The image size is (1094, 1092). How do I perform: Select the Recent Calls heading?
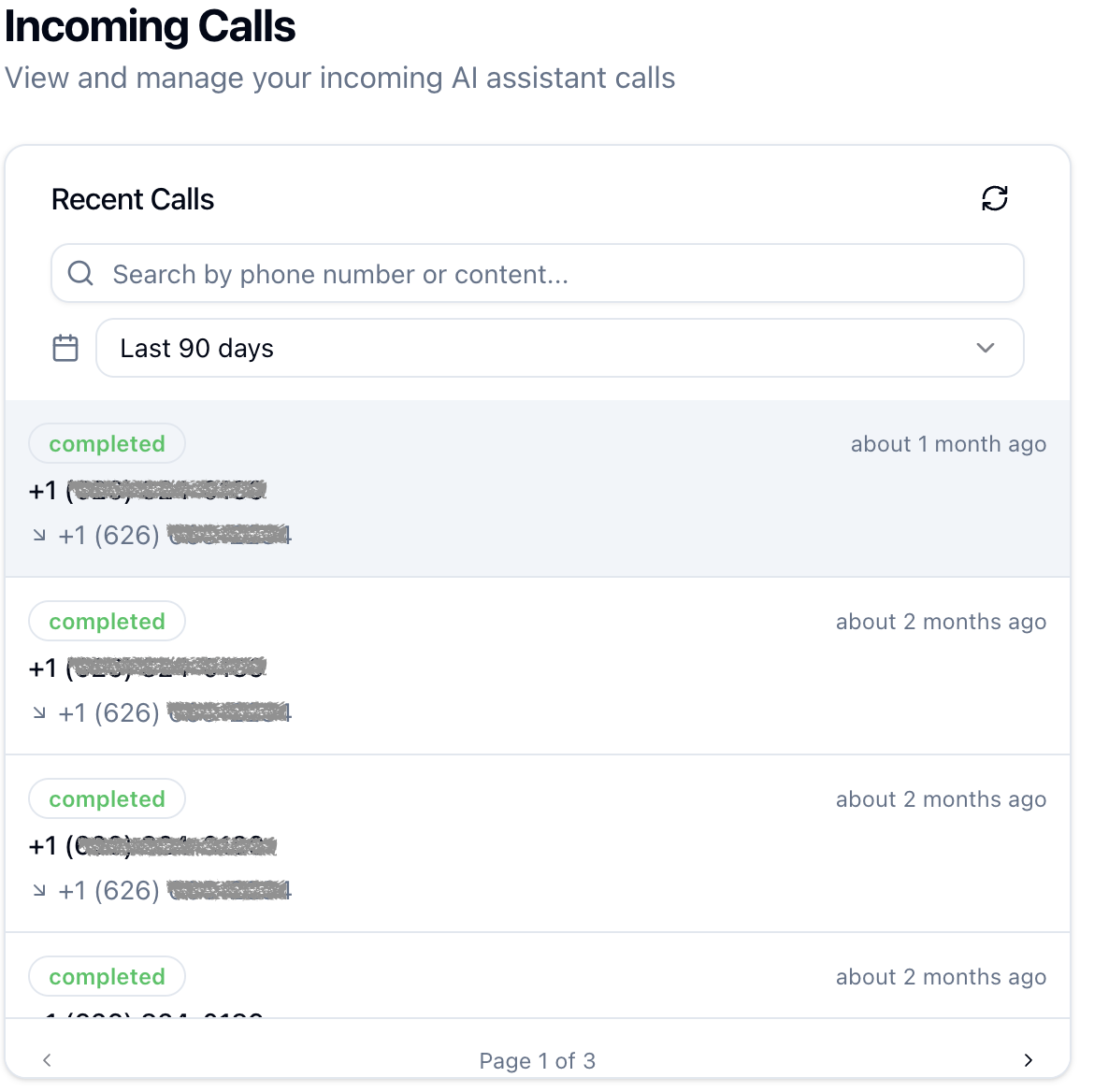tap(133, 198)
